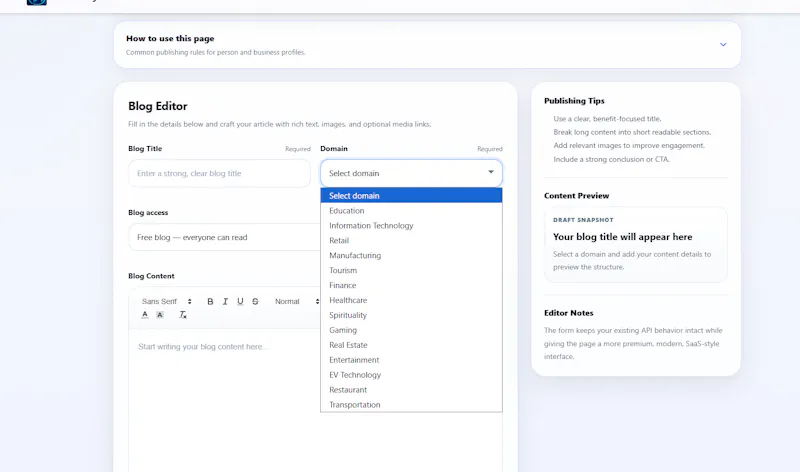This screenshot has height=472, width=800.
Task: Select Finance from the domain list
Action: point(411,285)
